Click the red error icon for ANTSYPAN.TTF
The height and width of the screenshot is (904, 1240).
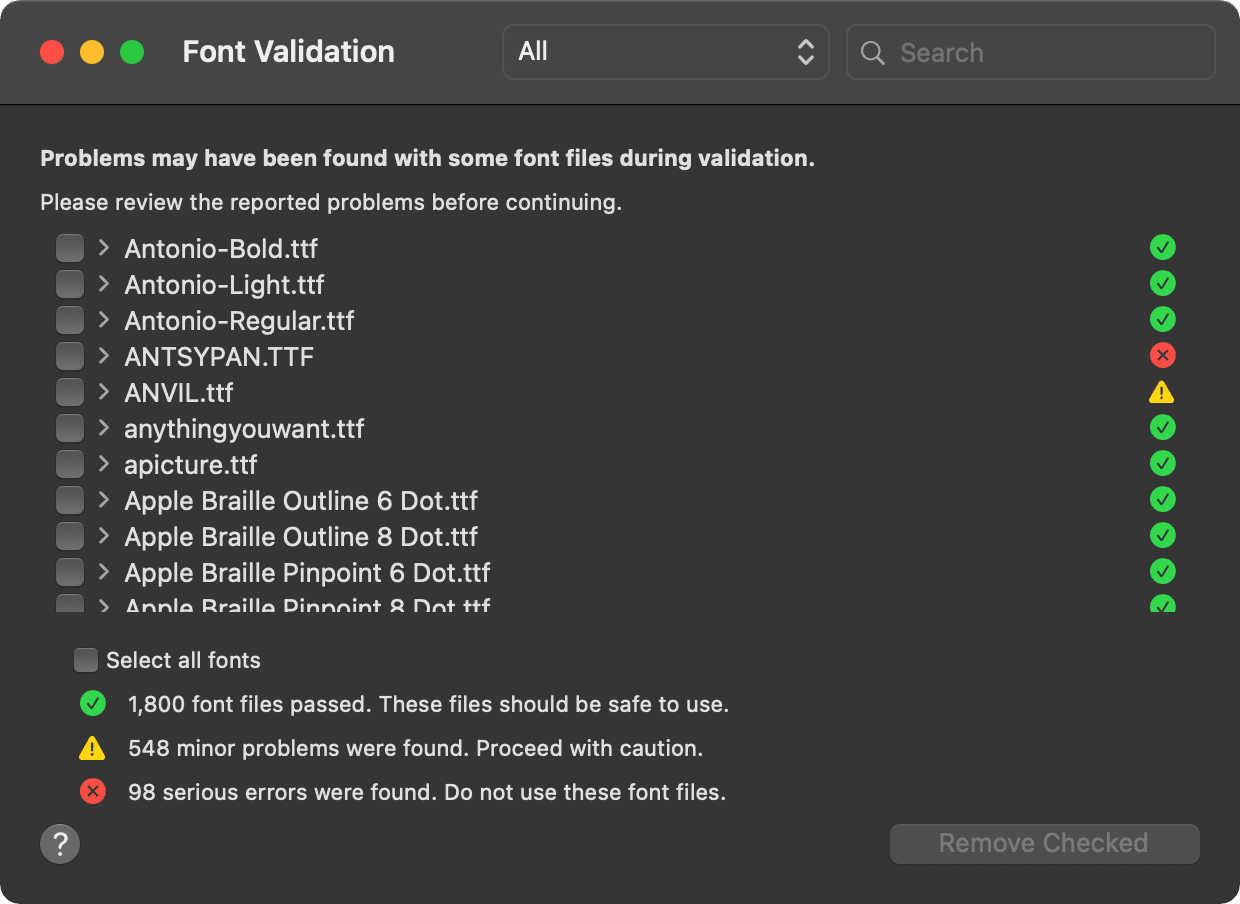pyautogui.click(x=1162, y=355)
